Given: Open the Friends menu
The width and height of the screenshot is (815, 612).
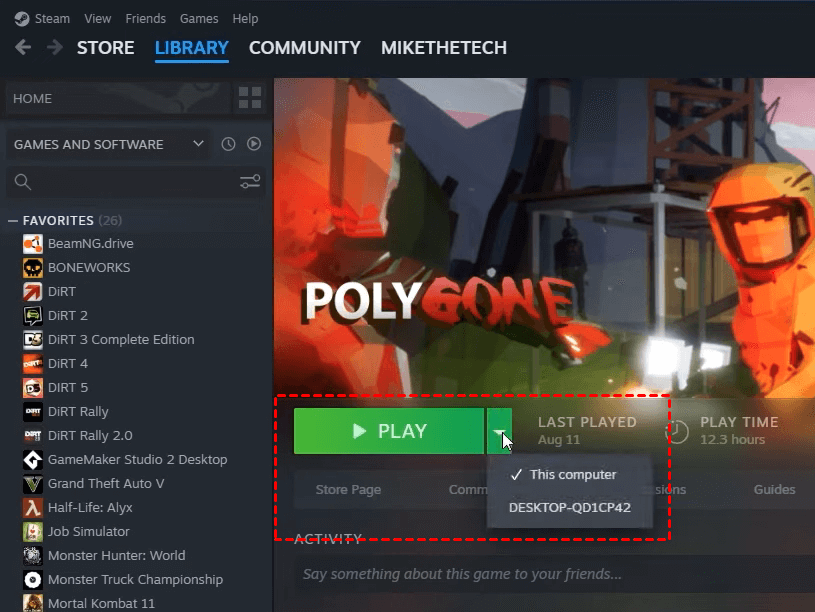Looking at the screenshot, I should click(x=146, y=19).
